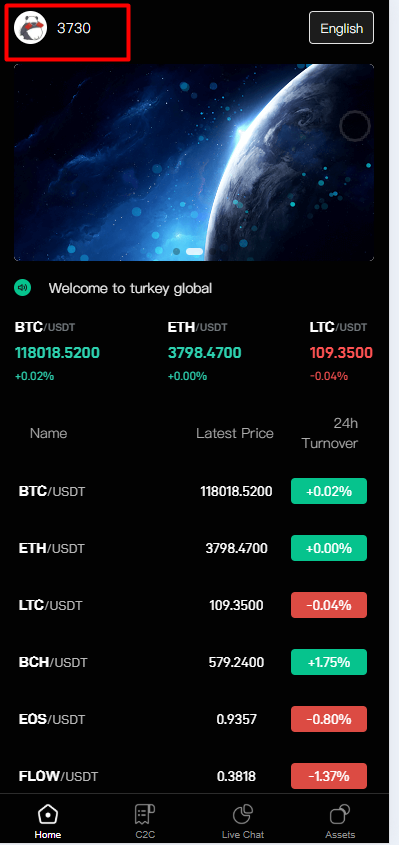Sort by the Latest Price column header
This screenshot has width=399, height=845.
235,433
